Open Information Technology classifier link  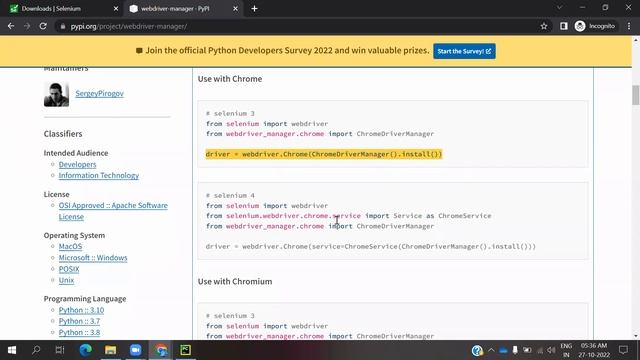pyautogui.click(x=99, y=176)
